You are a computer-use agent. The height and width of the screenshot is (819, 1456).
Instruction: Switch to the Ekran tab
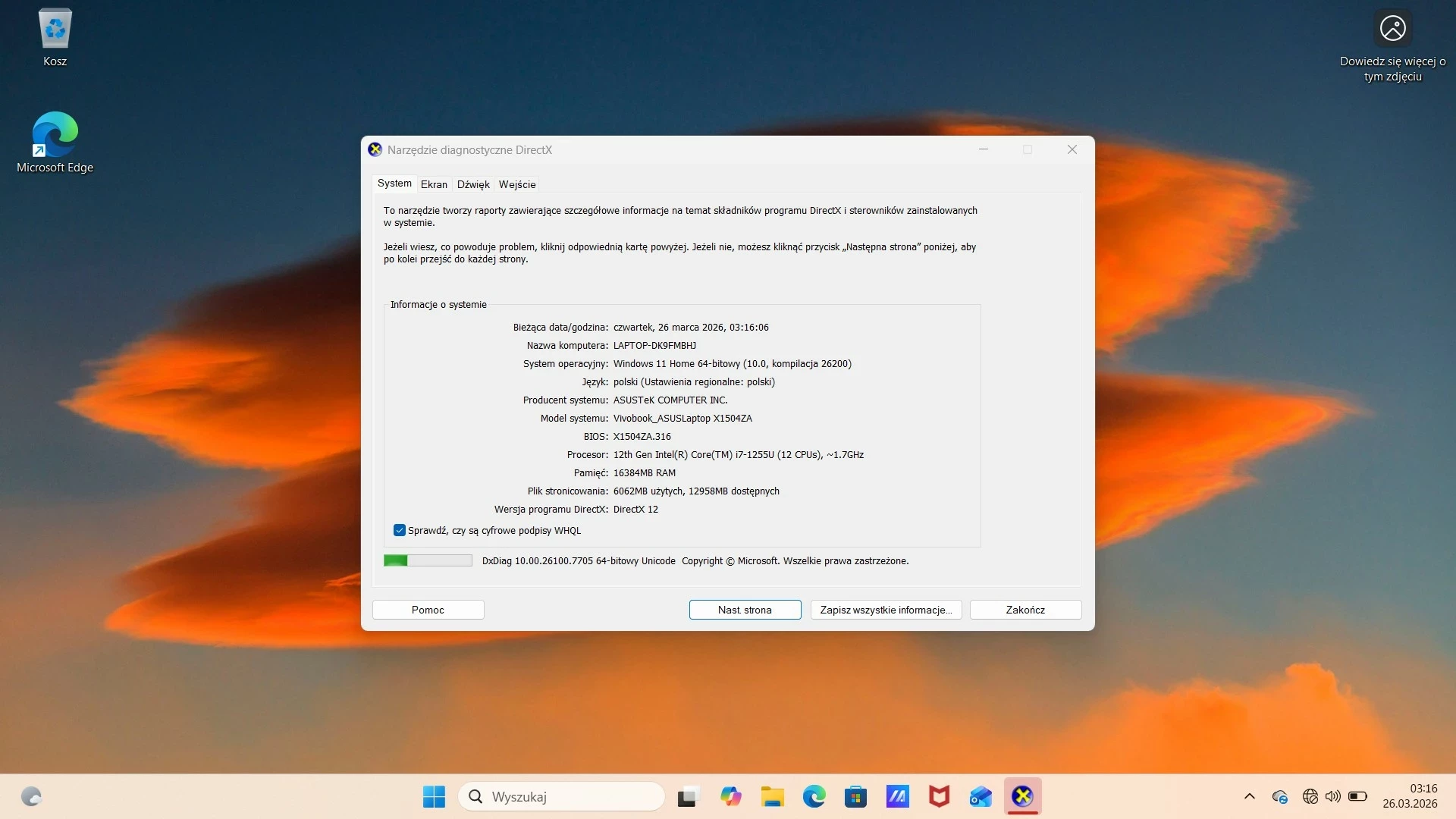[434, 184]
